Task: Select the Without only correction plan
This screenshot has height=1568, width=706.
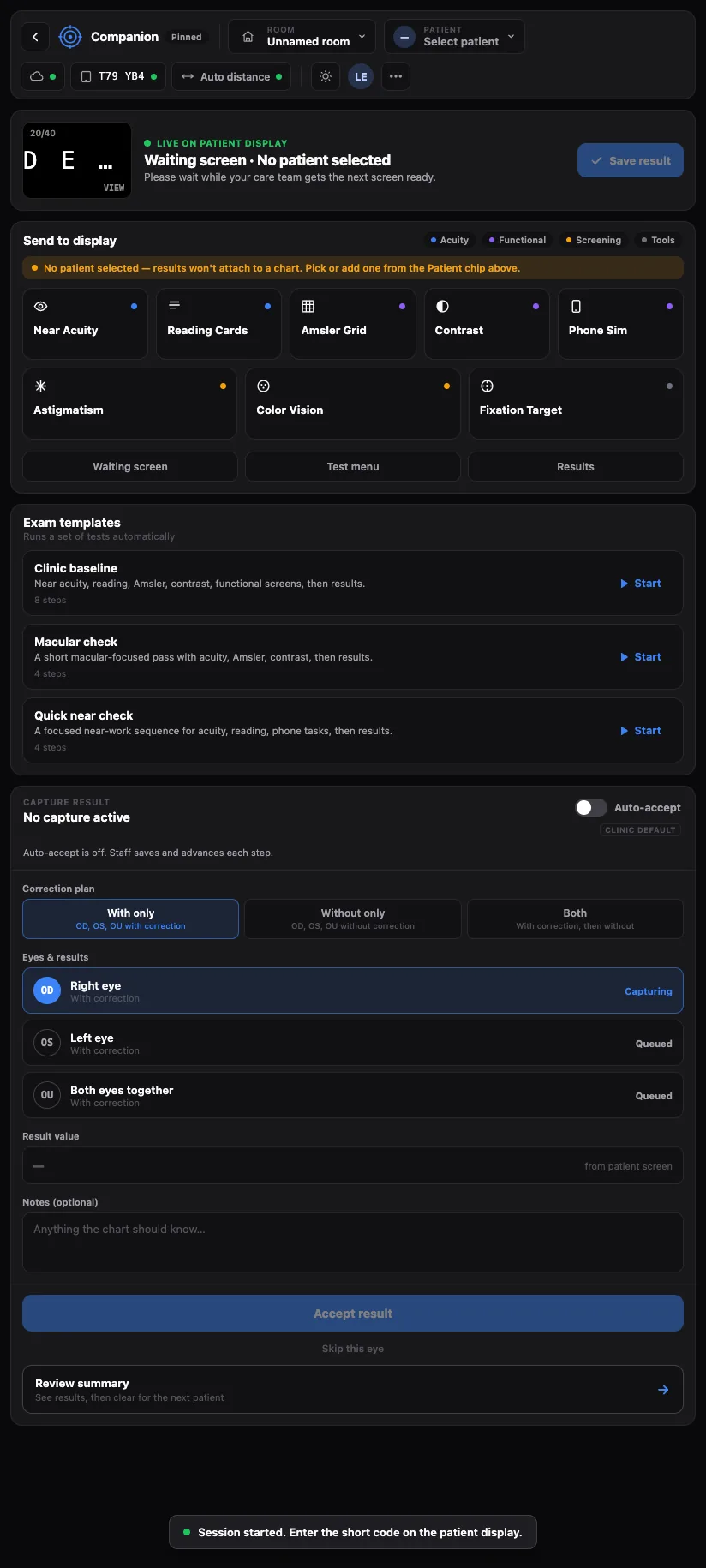Action: click(x=353, y=919)
